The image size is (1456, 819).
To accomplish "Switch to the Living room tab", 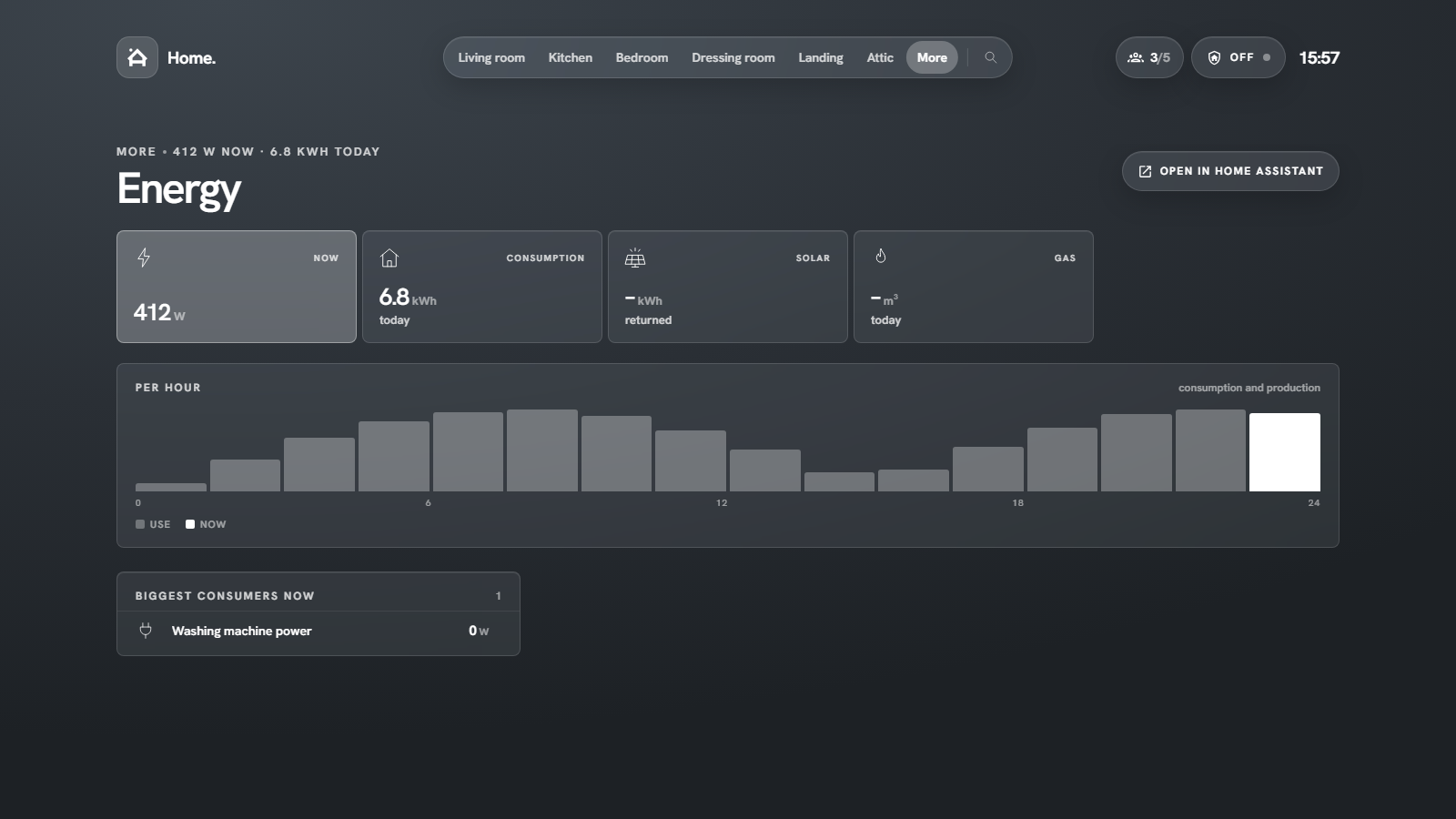I will (491, 57).
